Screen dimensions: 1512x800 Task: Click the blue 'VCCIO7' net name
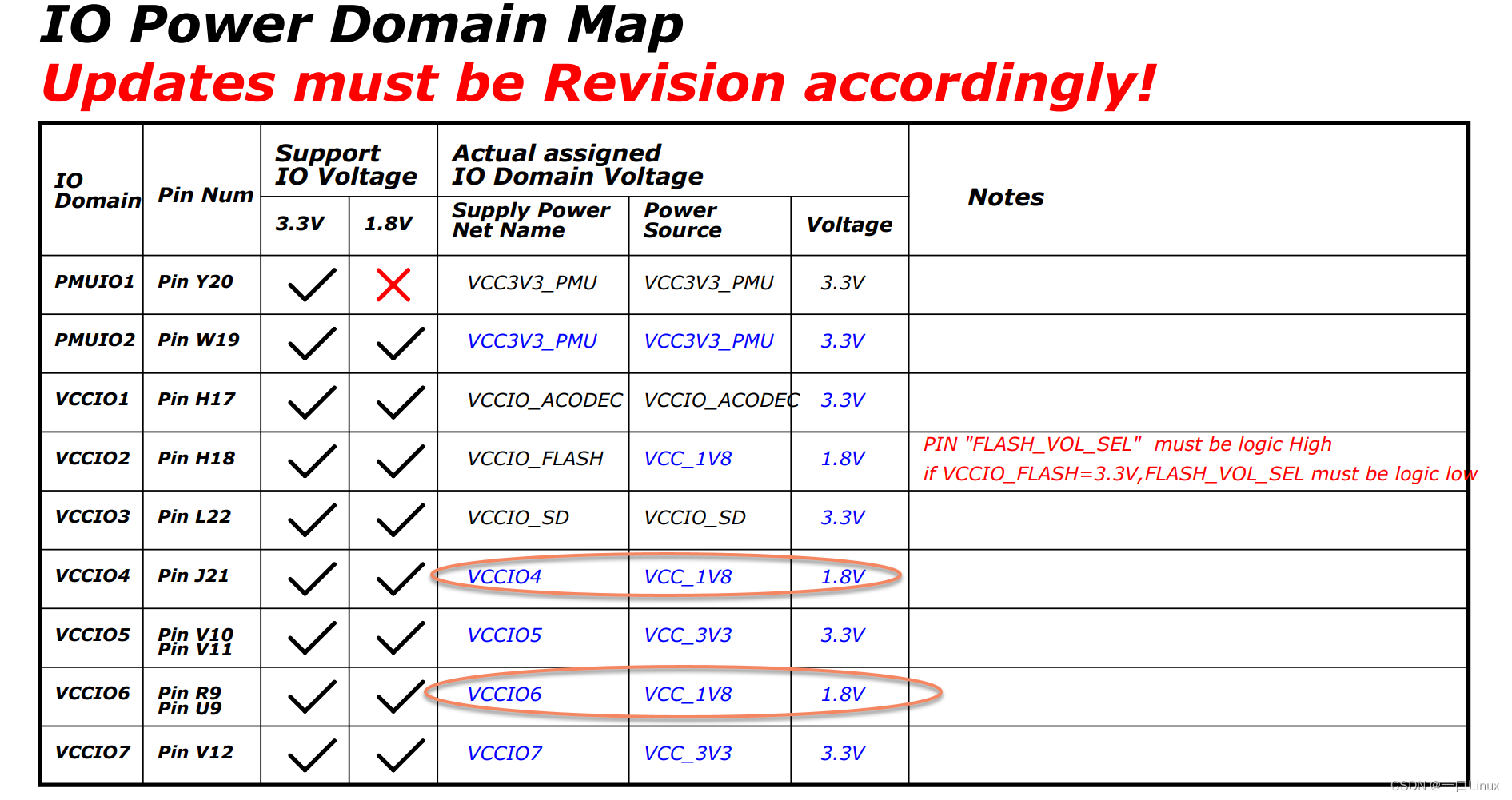pos(505,754)
